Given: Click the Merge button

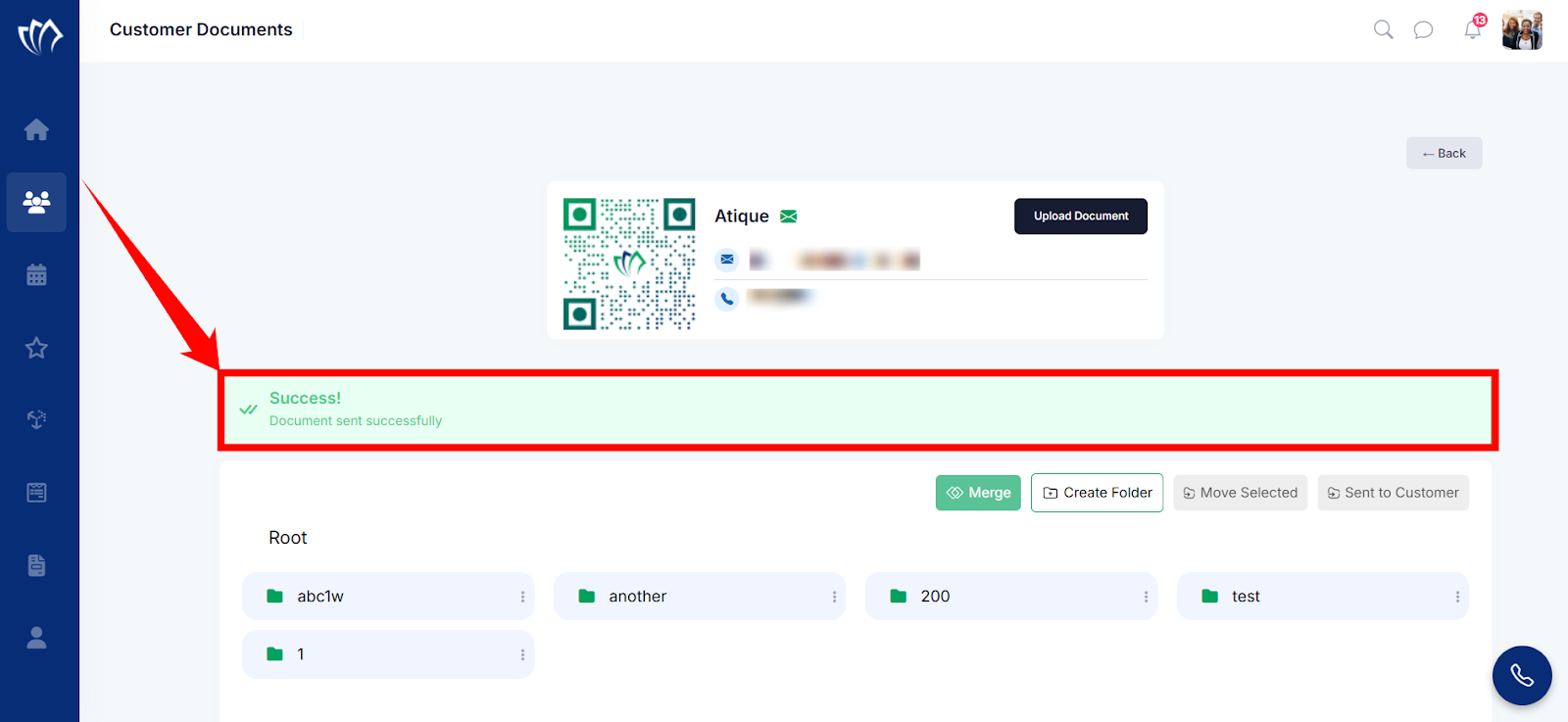Looking at the screenshot, I should pyautogui.click(x=978, y=493).
